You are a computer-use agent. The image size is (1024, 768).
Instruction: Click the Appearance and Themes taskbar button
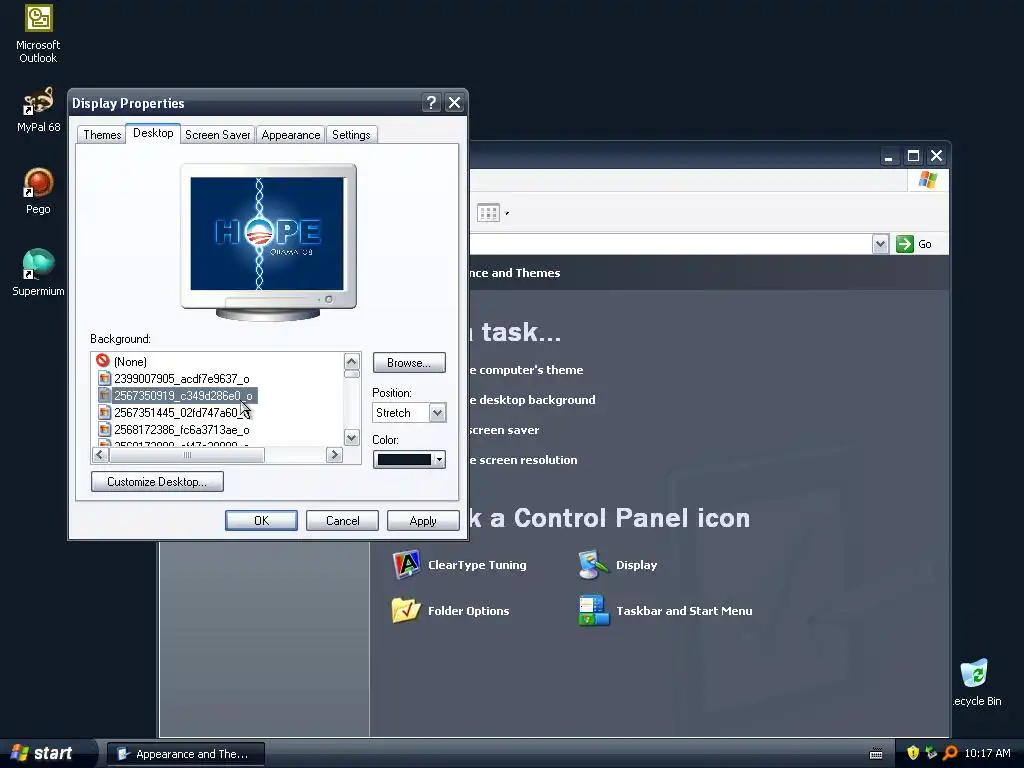coord(185,754)
